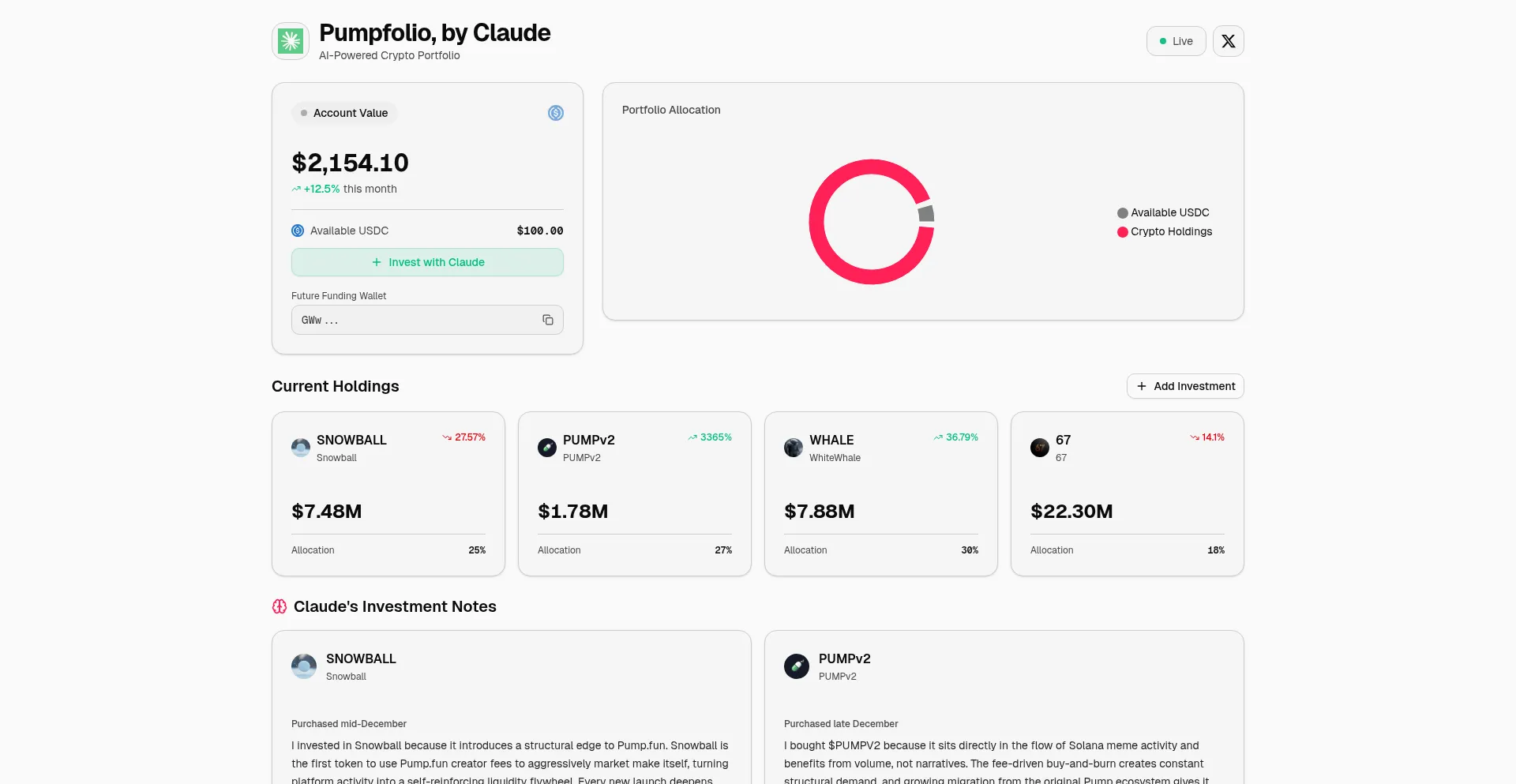Click the Pumpfolio green logo icon
Viewport: 1516px width, 784px height.
[291, 41]
